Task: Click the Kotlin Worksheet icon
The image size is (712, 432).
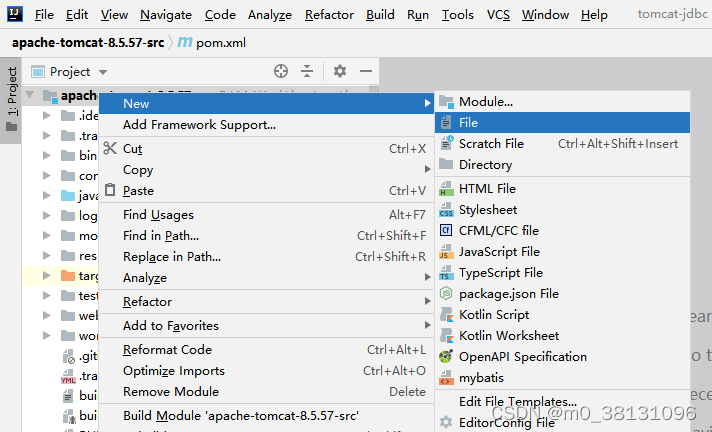Action: click(x=447, y=336)
